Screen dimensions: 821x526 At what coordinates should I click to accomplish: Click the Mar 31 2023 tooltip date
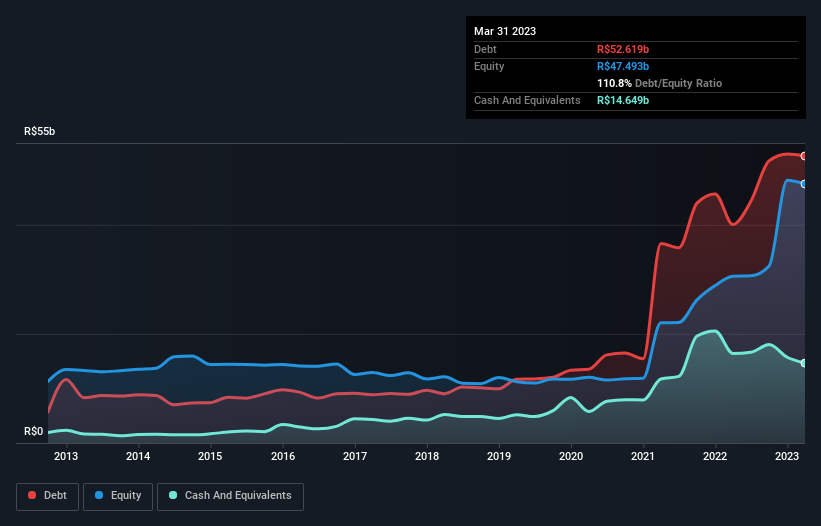click(x=505, y=31)
